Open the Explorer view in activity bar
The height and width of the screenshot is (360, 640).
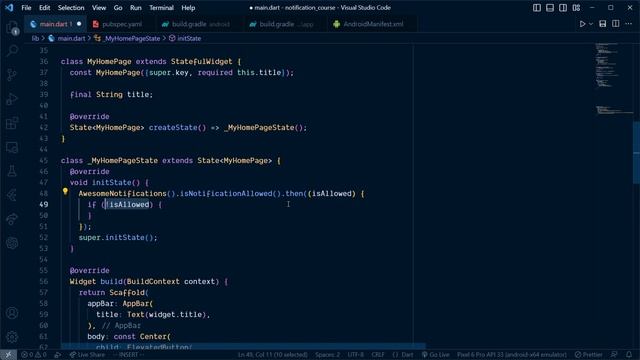click(12, 28)
